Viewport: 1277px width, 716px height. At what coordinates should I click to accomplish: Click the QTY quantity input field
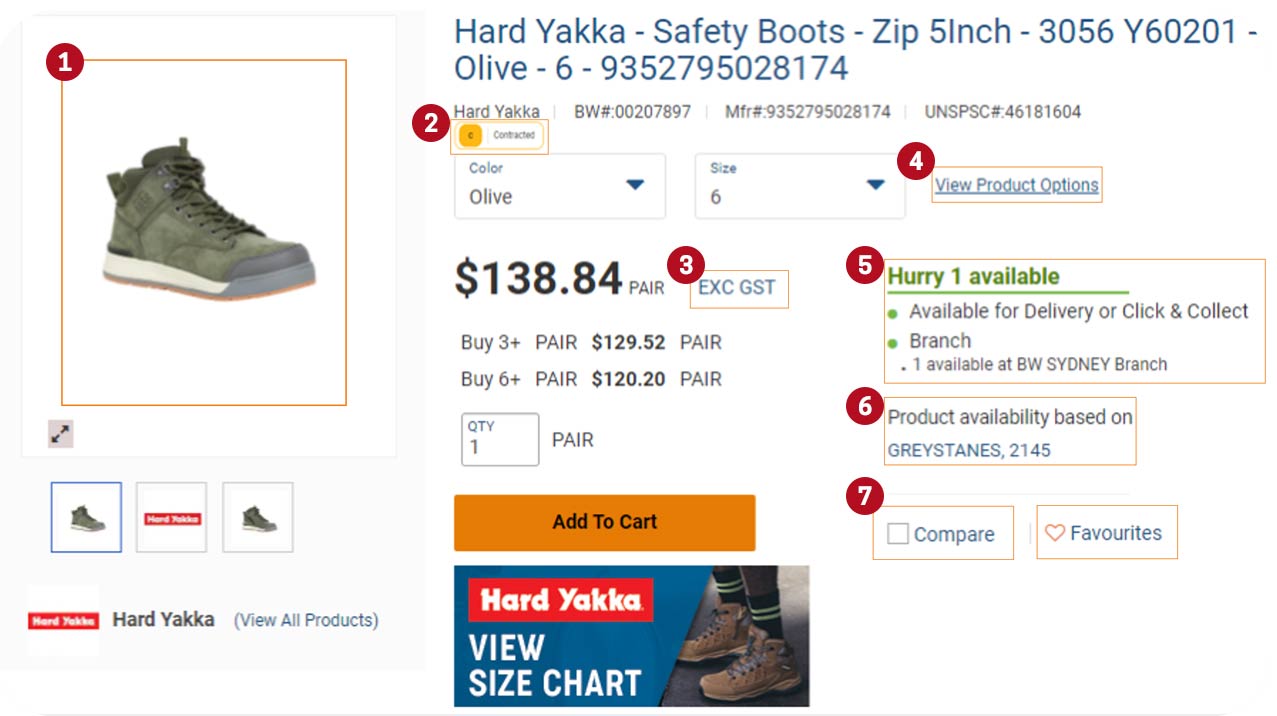click(500, 439)
